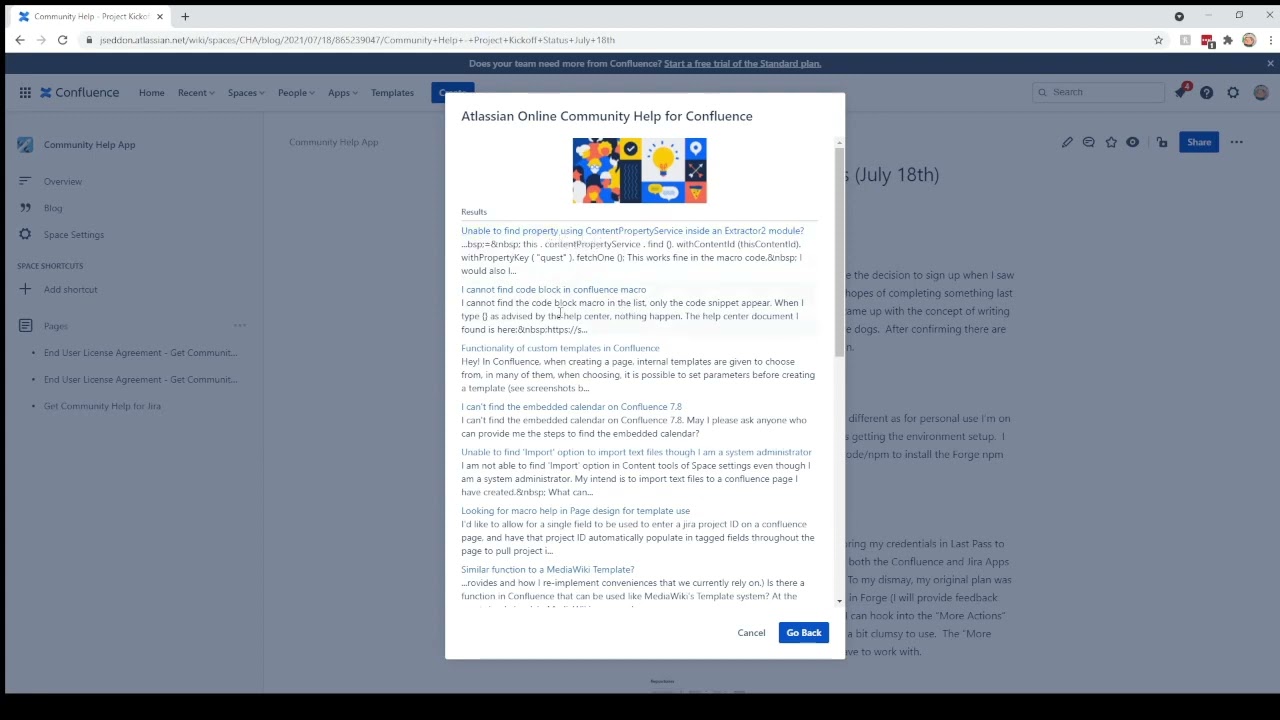Open the notifications bell
1280x720 pixels.
[1181, 92]
